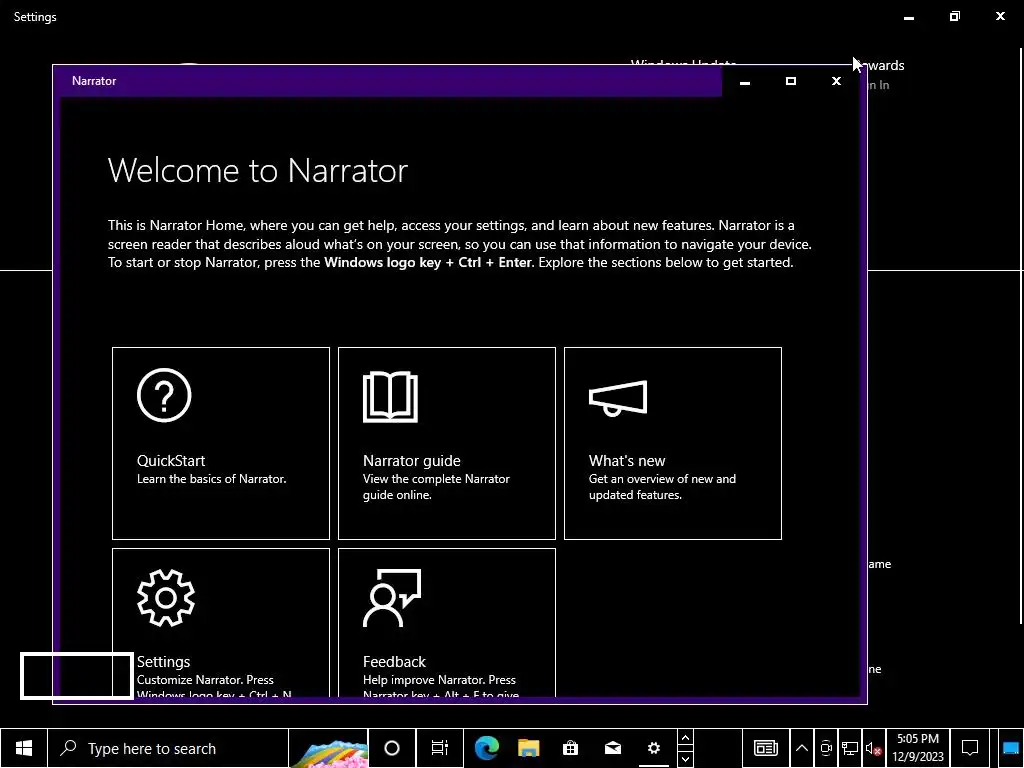Click the blue monitor icon at the taskbar end
Image resolution: width=1024 pixels, height=768 pixels.
tap(1010, 748)
